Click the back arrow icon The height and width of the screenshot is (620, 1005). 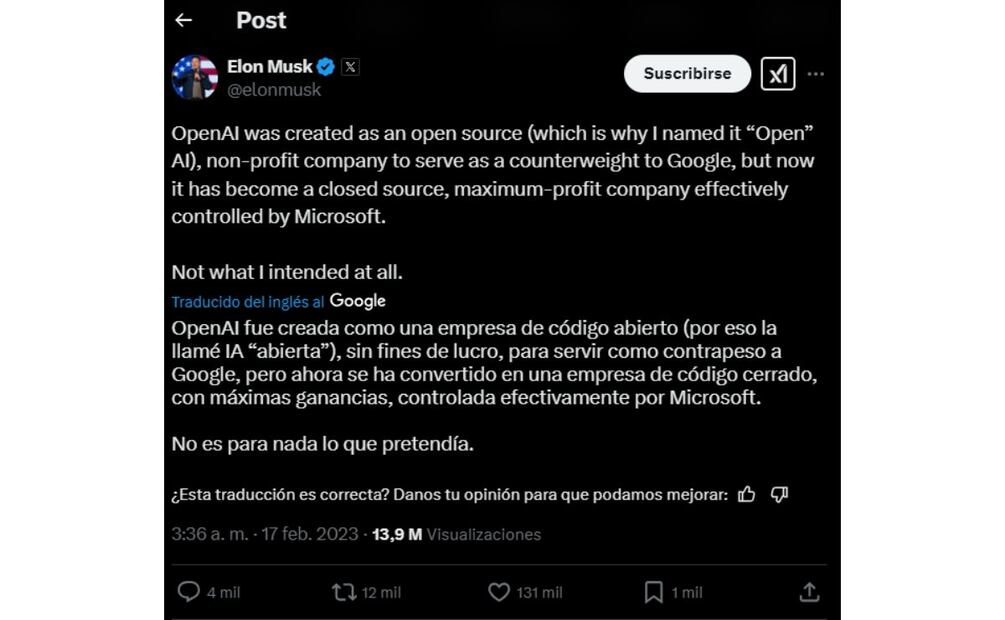tap(183, 20)
